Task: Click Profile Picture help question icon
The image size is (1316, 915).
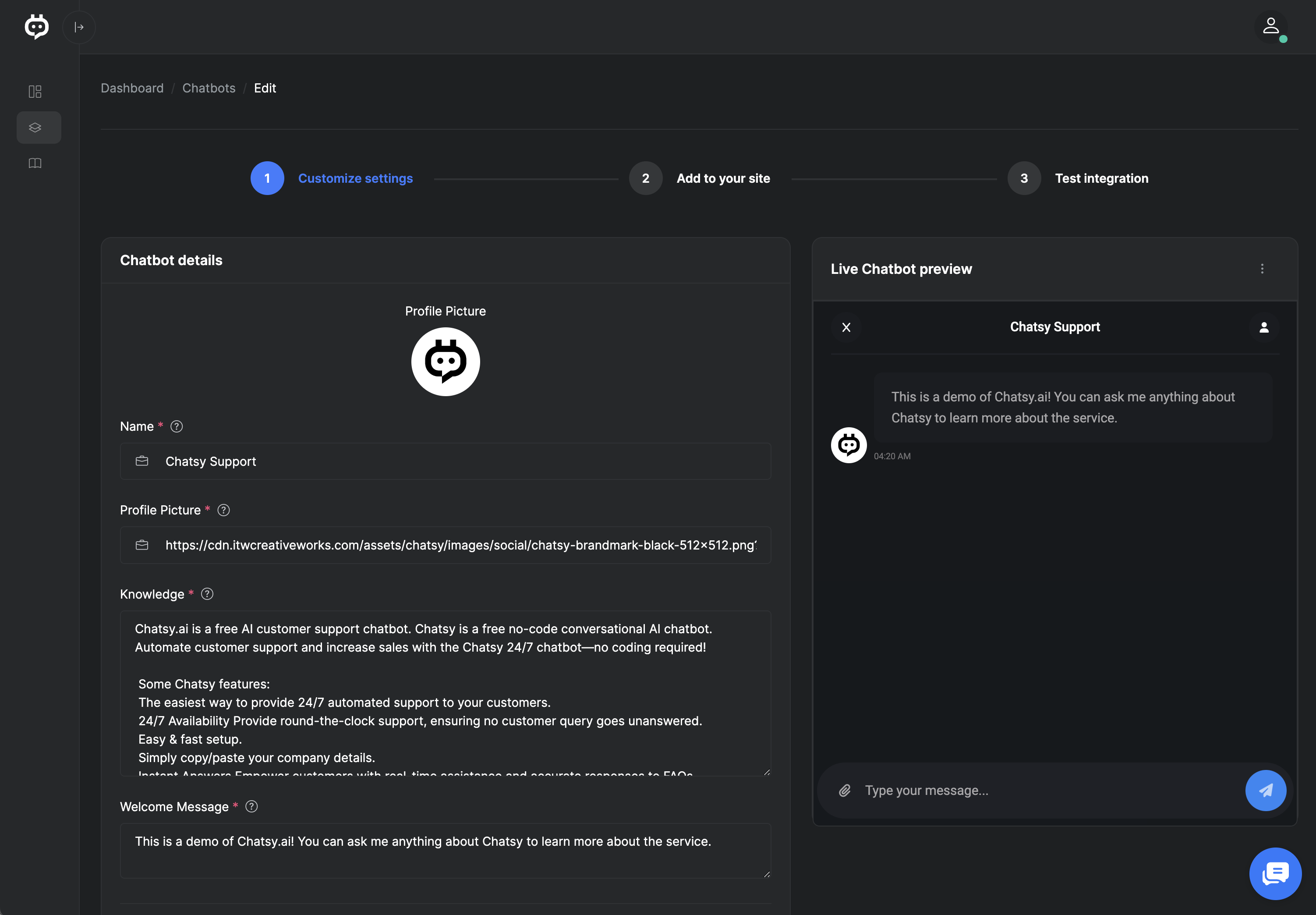Action: tap(223, 510)
